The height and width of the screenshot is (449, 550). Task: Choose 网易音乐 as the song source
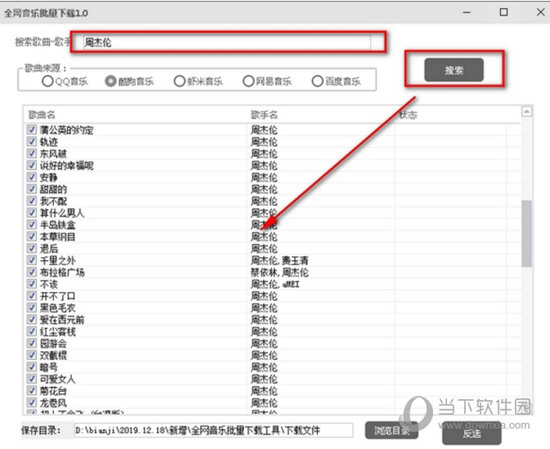[x=248, y=81]
